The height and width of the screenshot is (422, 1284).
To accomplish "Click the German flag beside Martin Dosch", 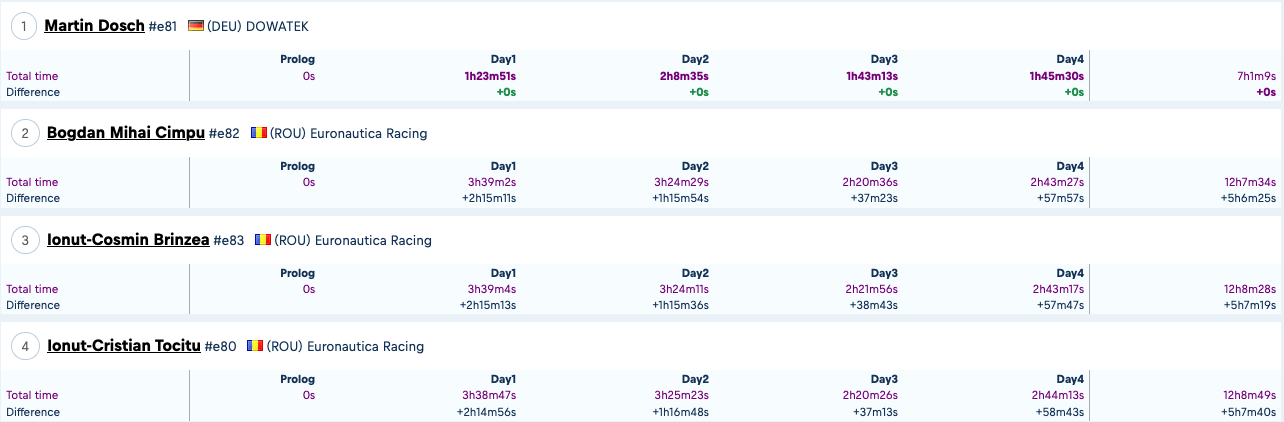I will tap(196, 26).
